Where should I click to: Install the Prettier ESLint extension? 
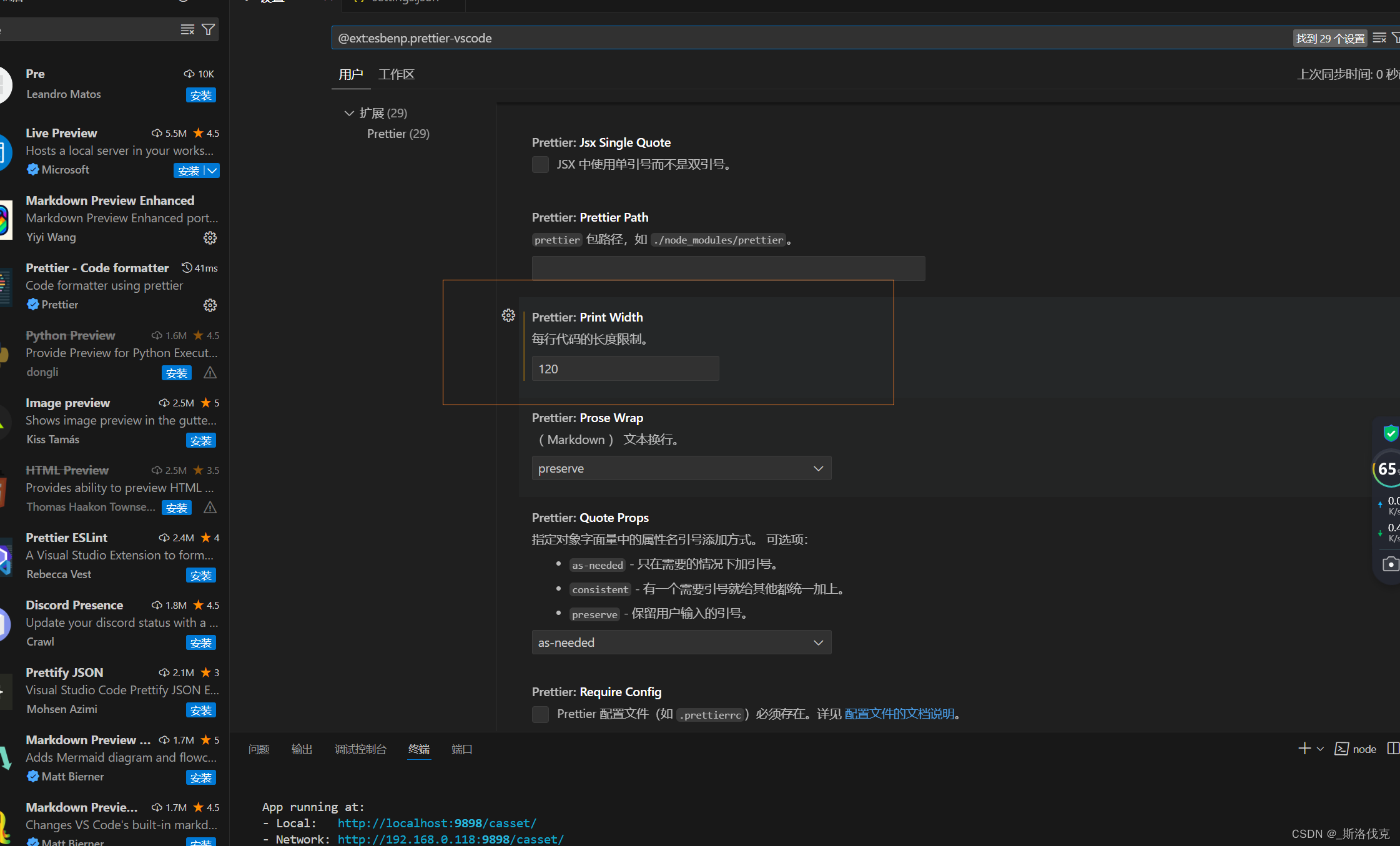coord(201,575)
